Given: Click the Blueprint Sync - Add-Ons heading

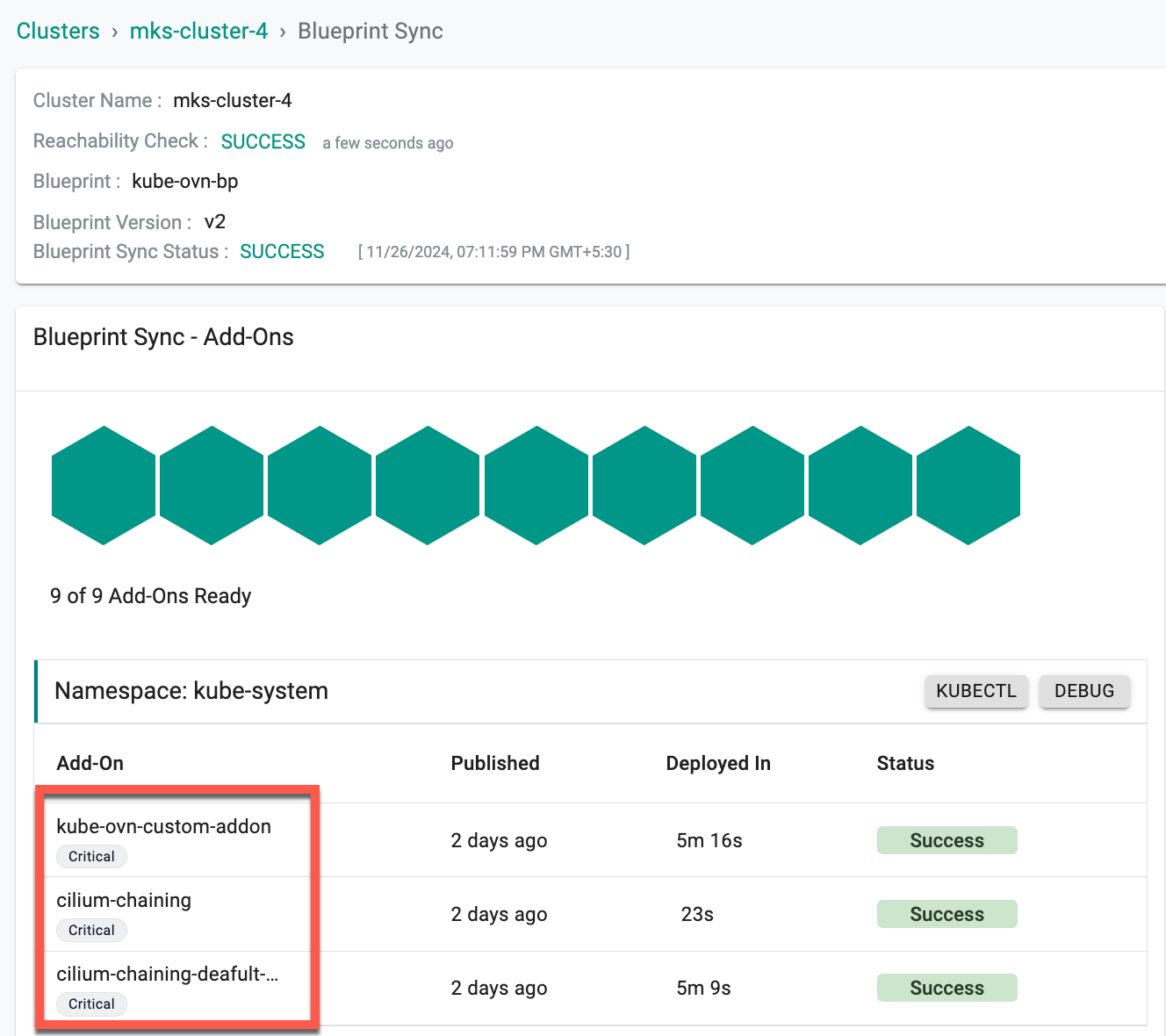Looking at the screenshot, I should tap(163, 337).
